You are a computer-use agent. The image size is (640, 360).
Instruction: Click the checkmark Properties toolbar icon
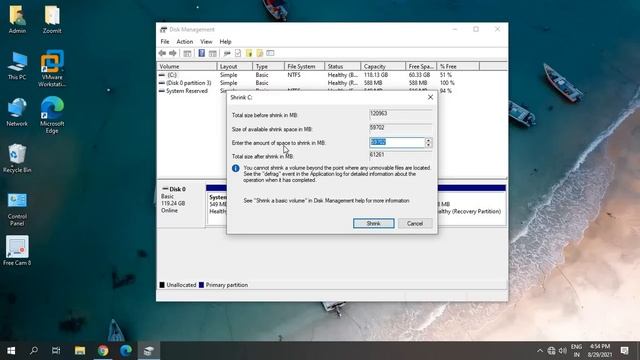(238, 53)
